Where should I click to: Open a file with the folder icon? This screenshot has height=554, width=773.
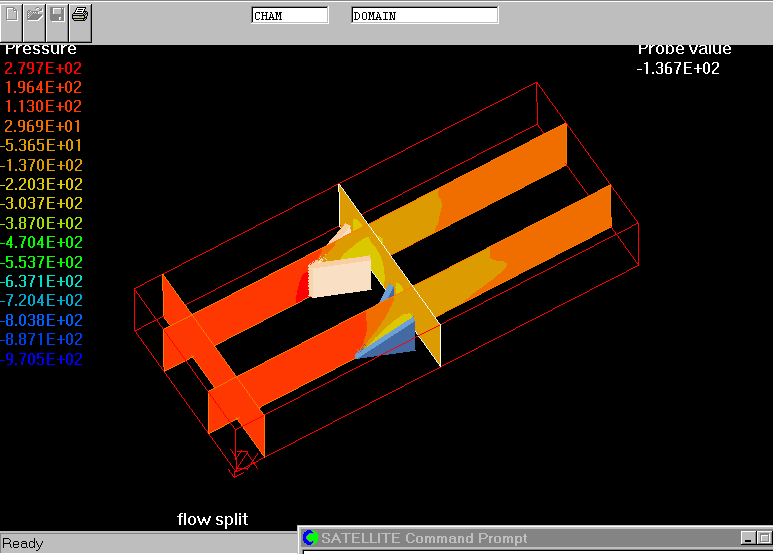click(35, 15)
